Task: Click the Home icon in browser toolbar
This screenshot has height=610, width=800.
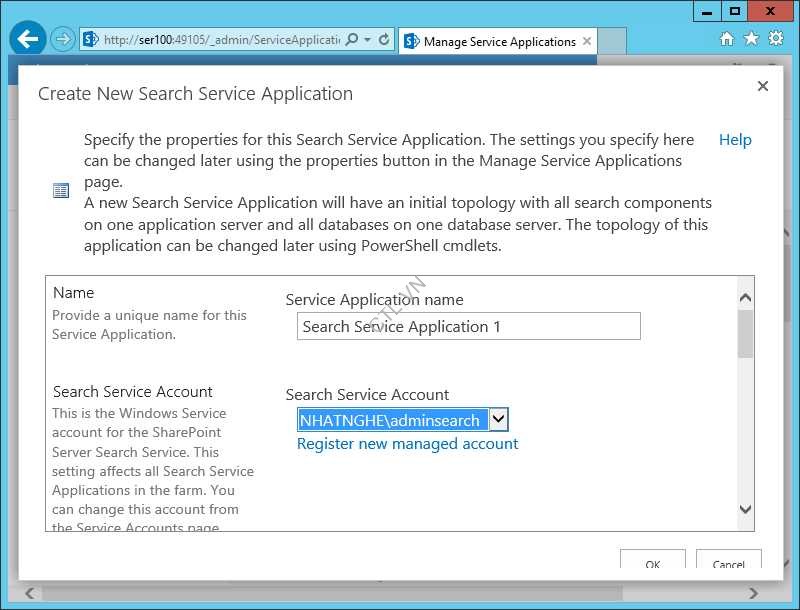Action: pos(727,38)
